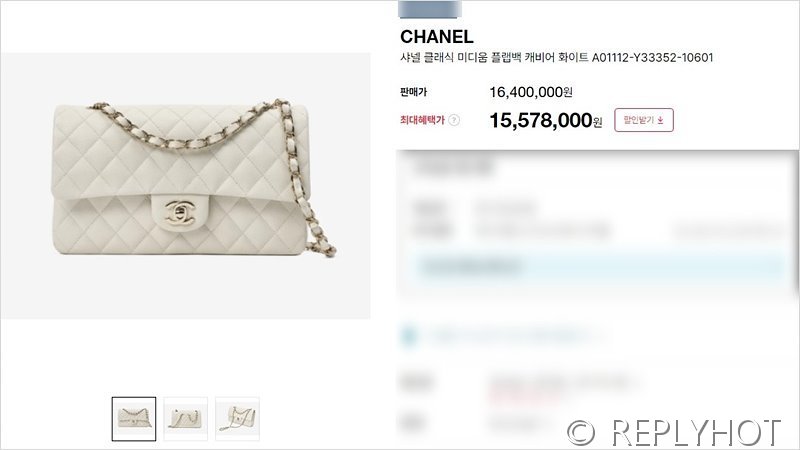800x450 pixels.
Task: Click the blurred blue square icon
Action: click(x=409, y=336)
